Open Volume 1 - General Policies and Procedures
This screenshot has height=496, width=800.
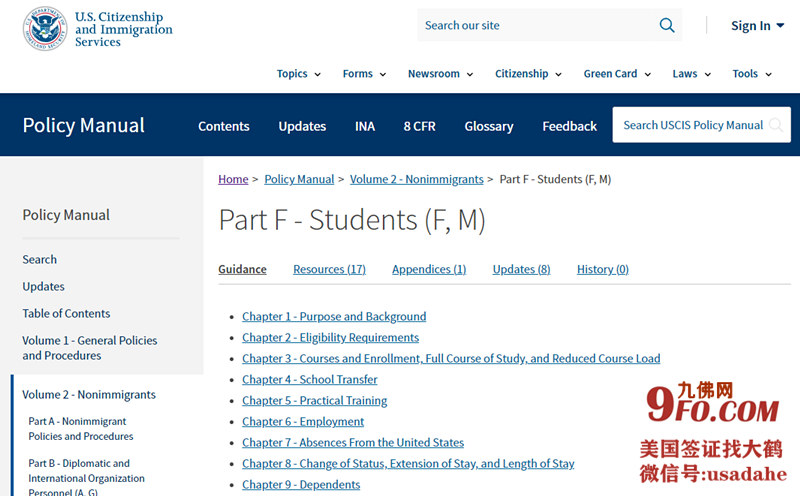[90, 348]
